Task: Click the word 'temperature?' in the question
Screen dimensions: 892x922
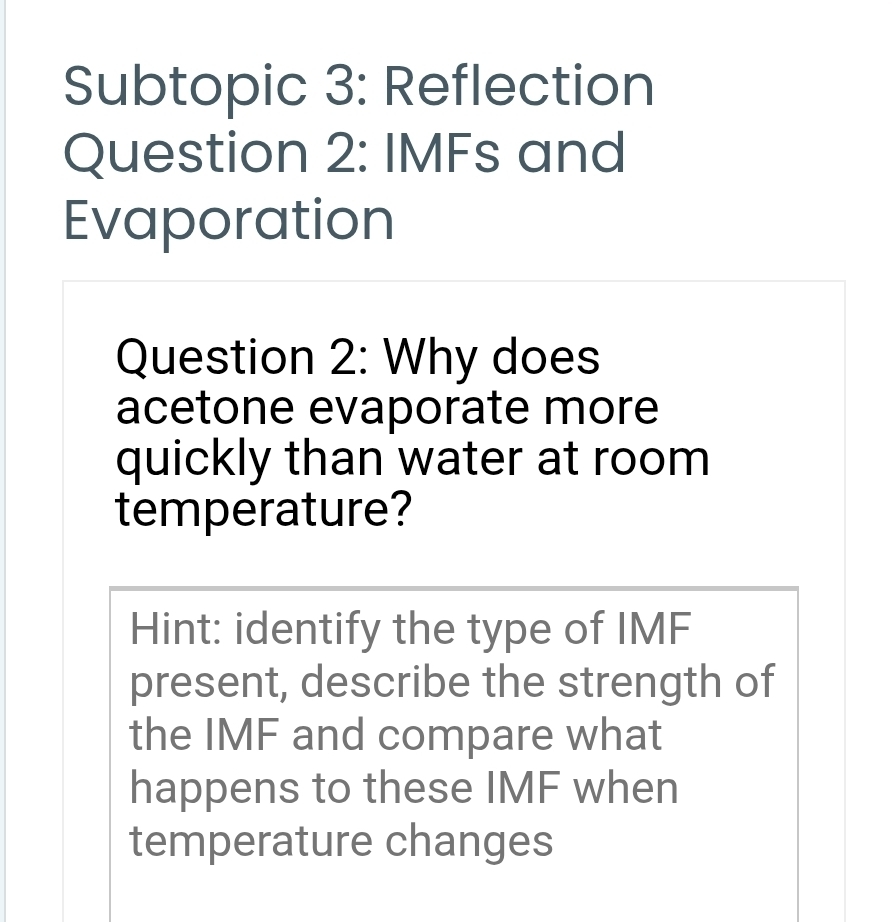Action: 264,511
